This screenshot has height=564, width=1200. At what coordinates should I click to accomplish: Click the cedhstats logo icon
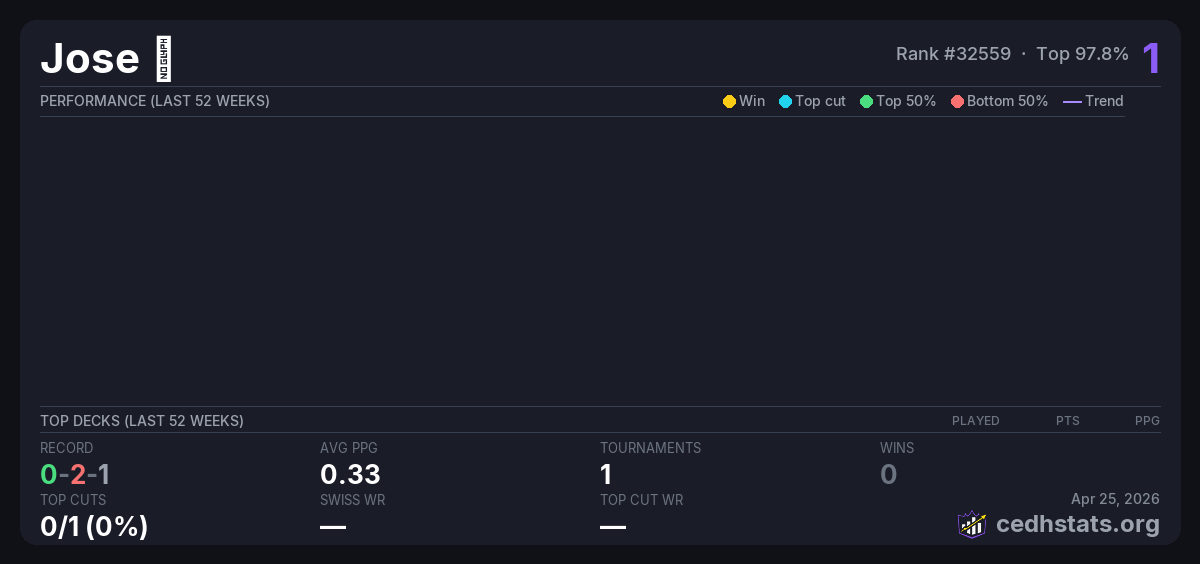pyautogui.click(x=972, y=524)
